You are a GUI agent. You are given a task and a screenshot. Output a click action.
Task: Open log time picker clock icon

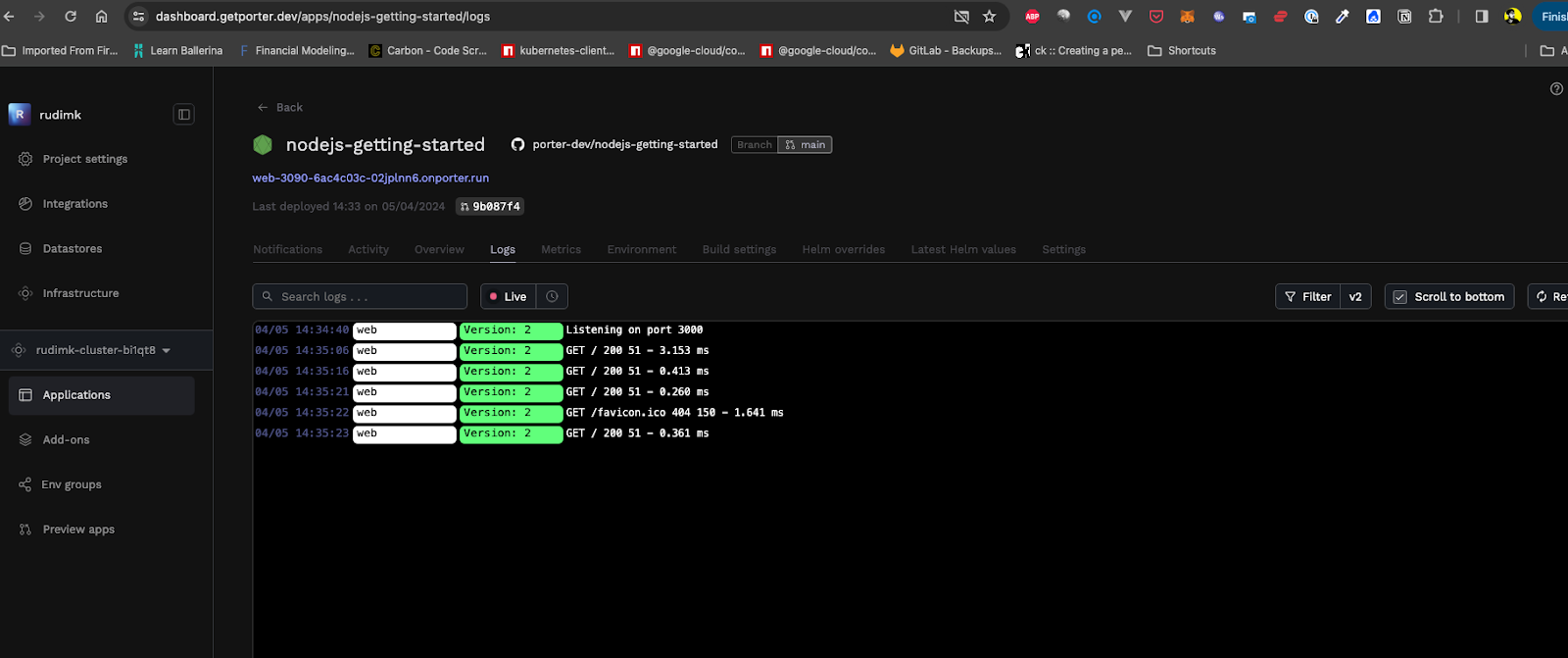coord(552,296)
